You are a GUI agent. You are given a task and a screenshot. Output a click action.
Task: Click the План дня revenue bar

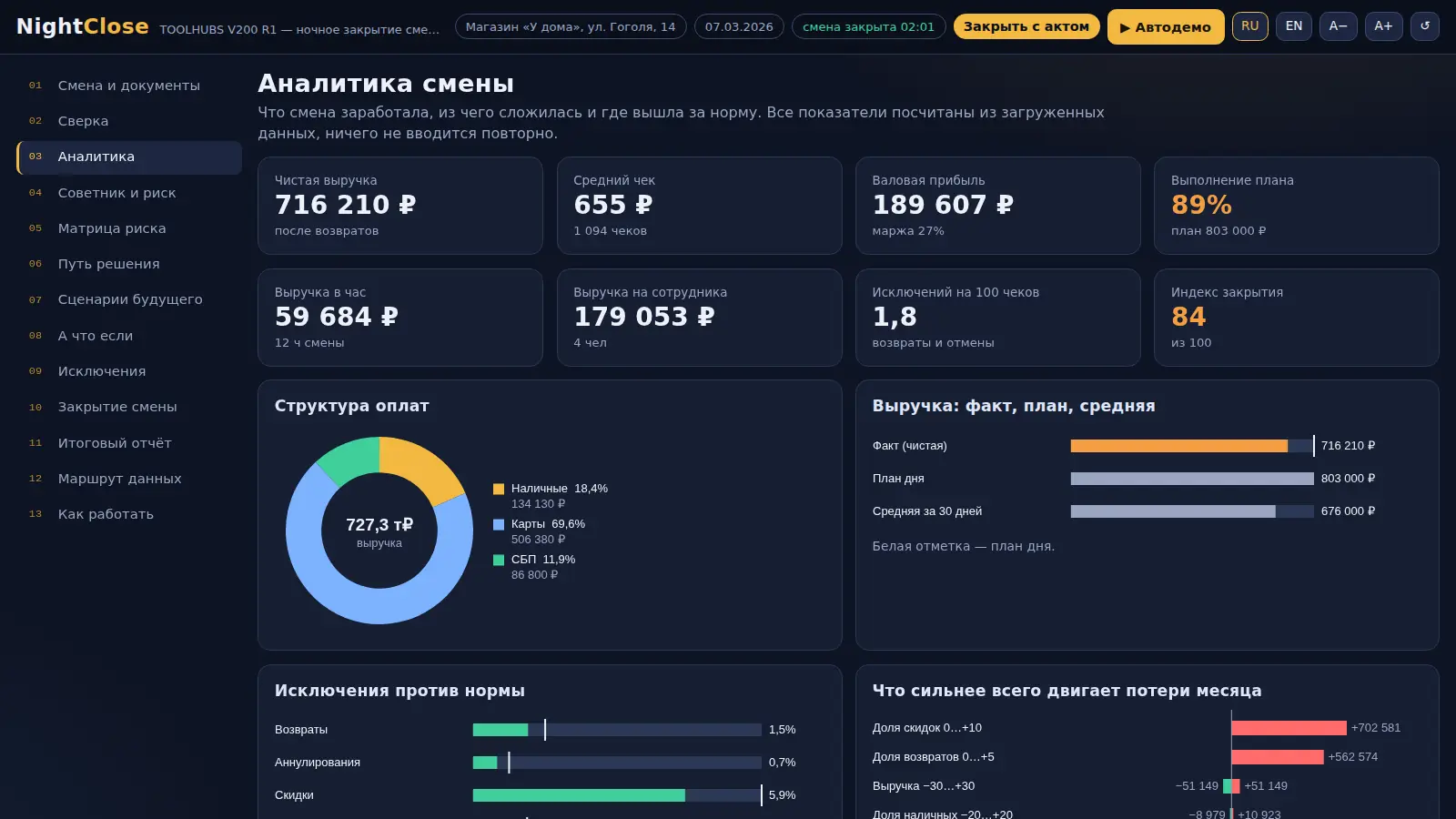coord(1192,479)
